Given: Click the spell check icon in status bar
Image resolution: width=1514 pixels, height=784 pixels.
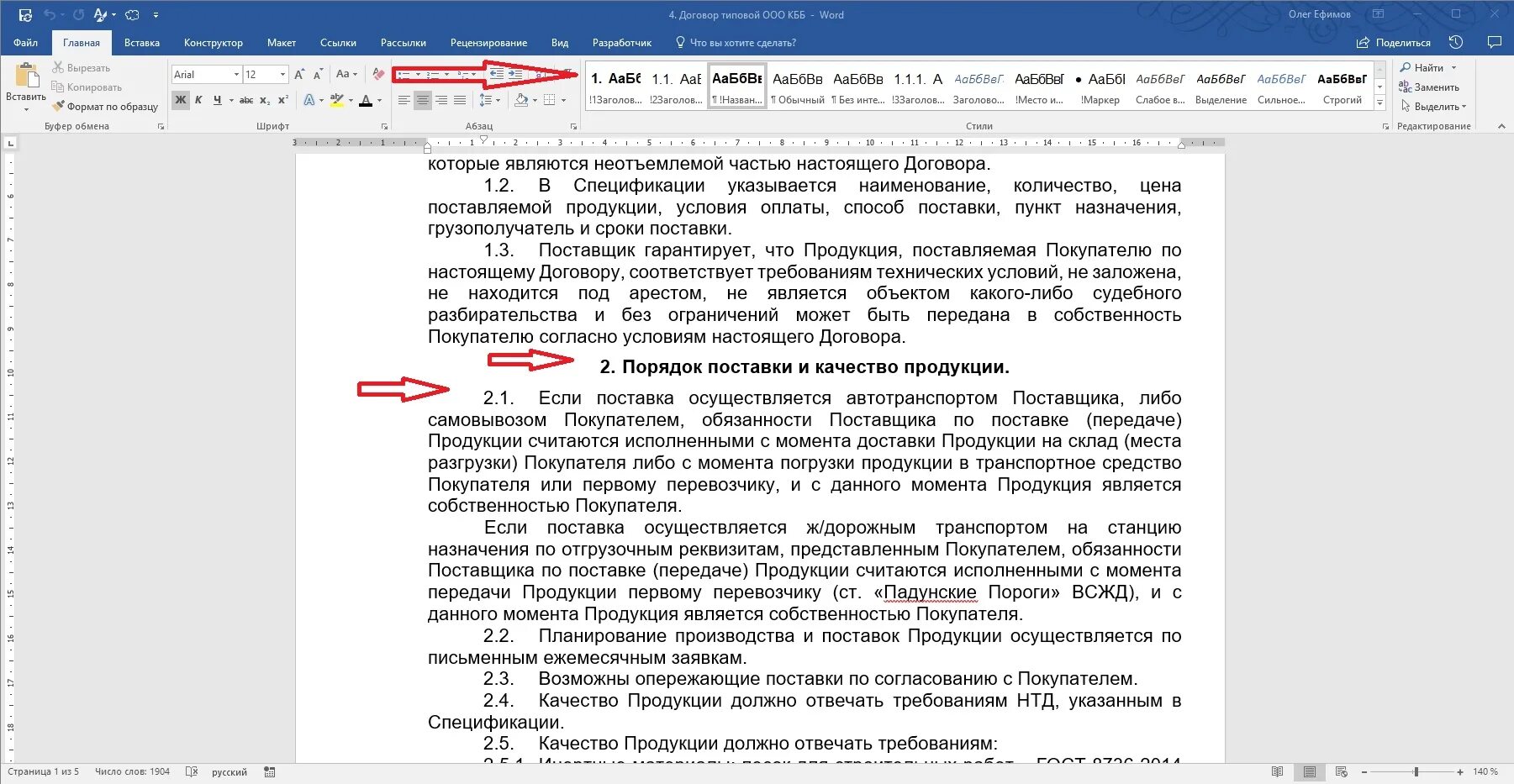Looking at the screenshot, I should pos(192,771).
